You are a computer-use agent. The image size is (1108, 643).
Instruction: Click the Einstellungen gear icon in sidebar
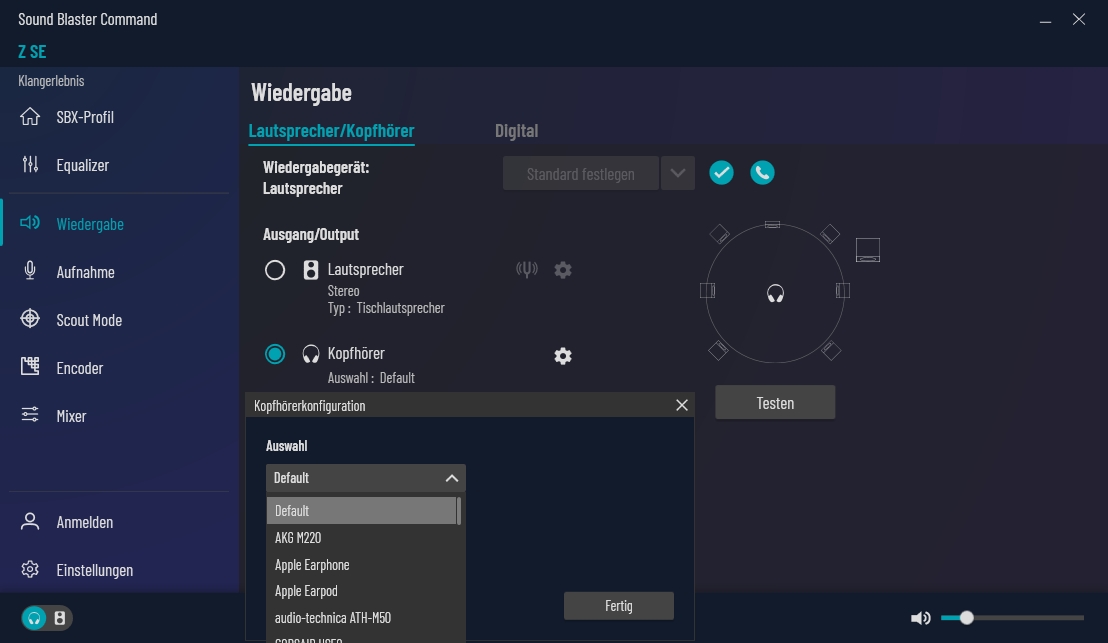coord(30,569)
